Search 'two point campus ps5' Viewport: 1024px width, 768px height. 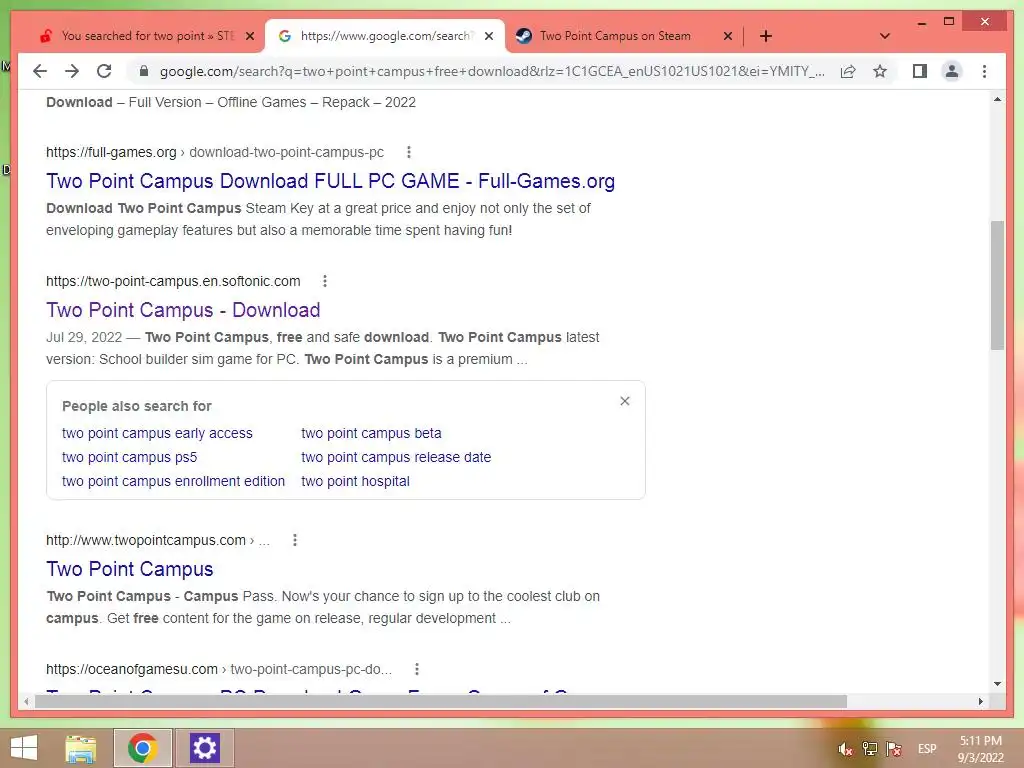click(x=129, y=457)
